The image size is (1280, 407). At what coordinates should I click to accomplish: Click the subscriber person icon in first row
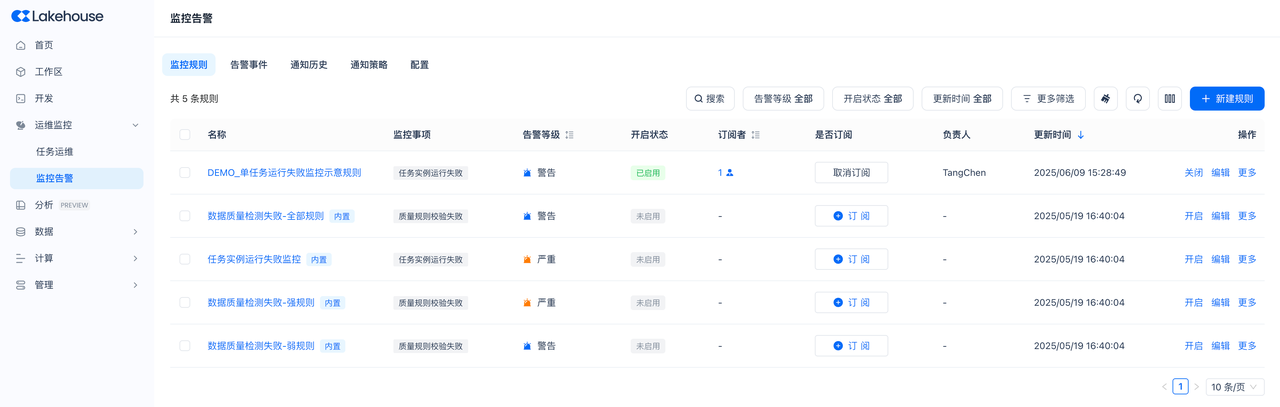tap(729, 173)
